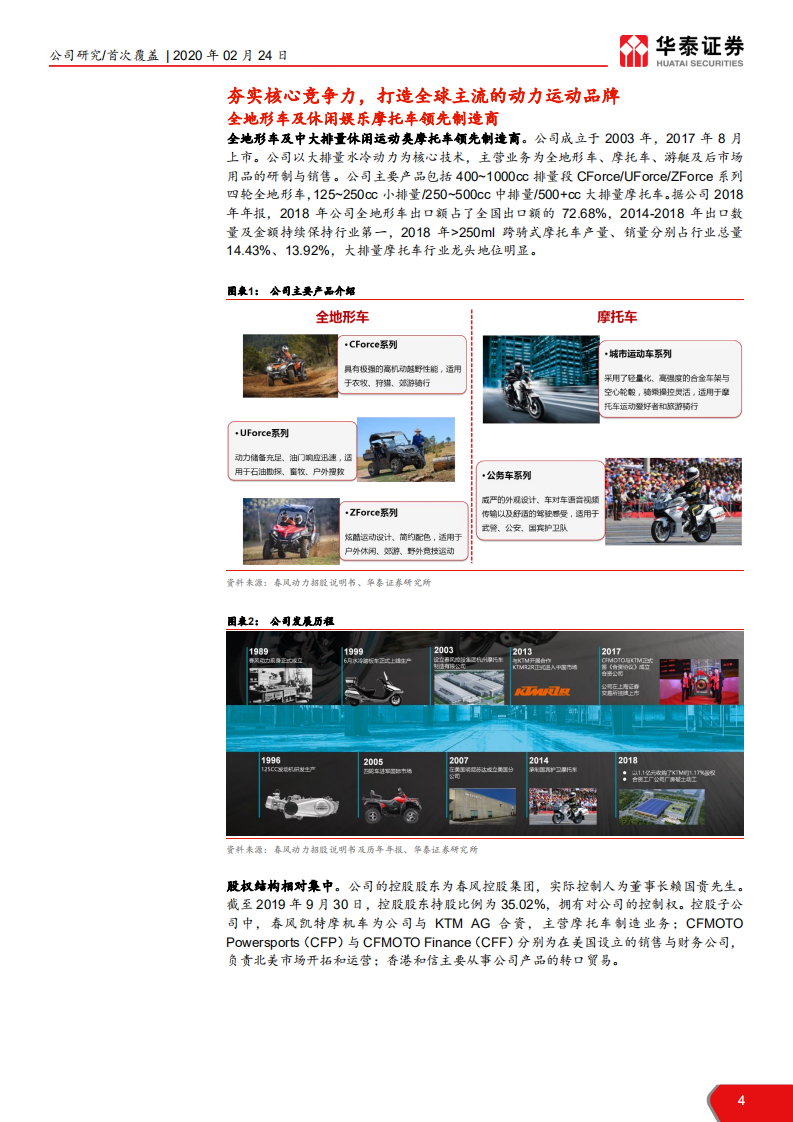Viewport: 793px width, 1122px height.
Task: Click the 2014 guard motorcycle entry
Action: coord(563,789)
